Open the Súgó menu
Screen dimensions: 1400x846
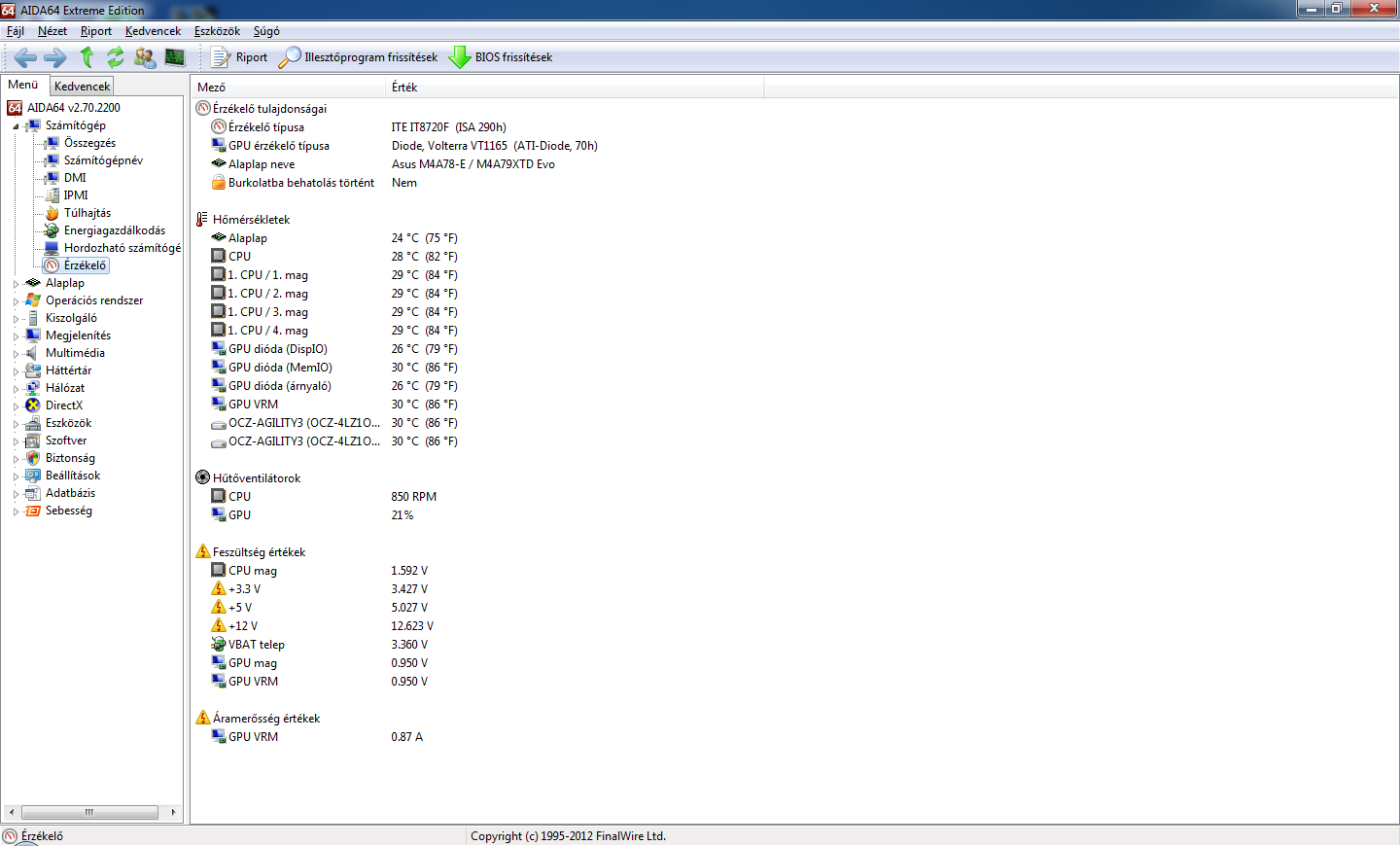(266, 31)
